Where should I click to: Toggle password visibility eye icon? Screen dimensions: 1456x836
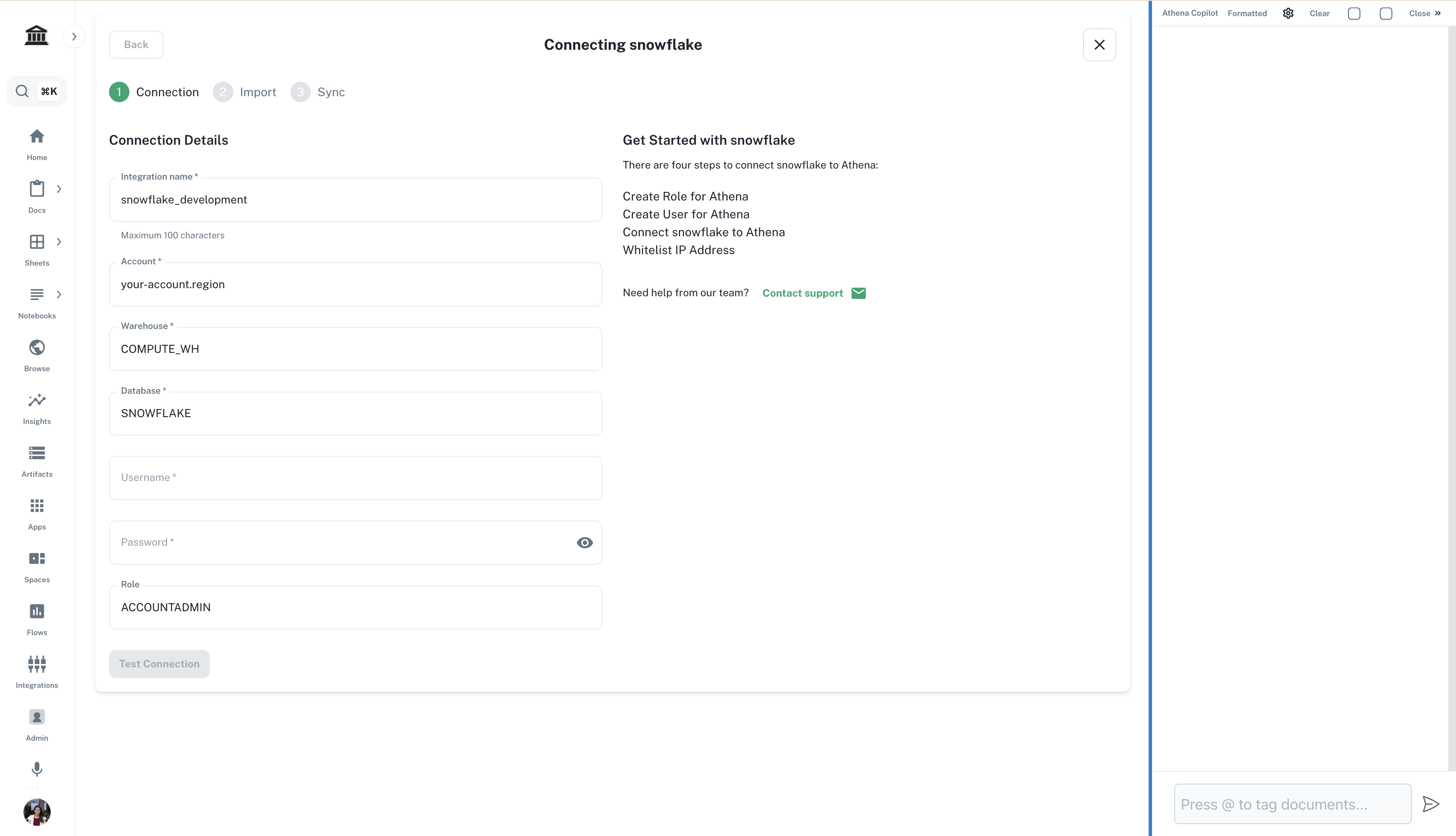pos(585,543)
